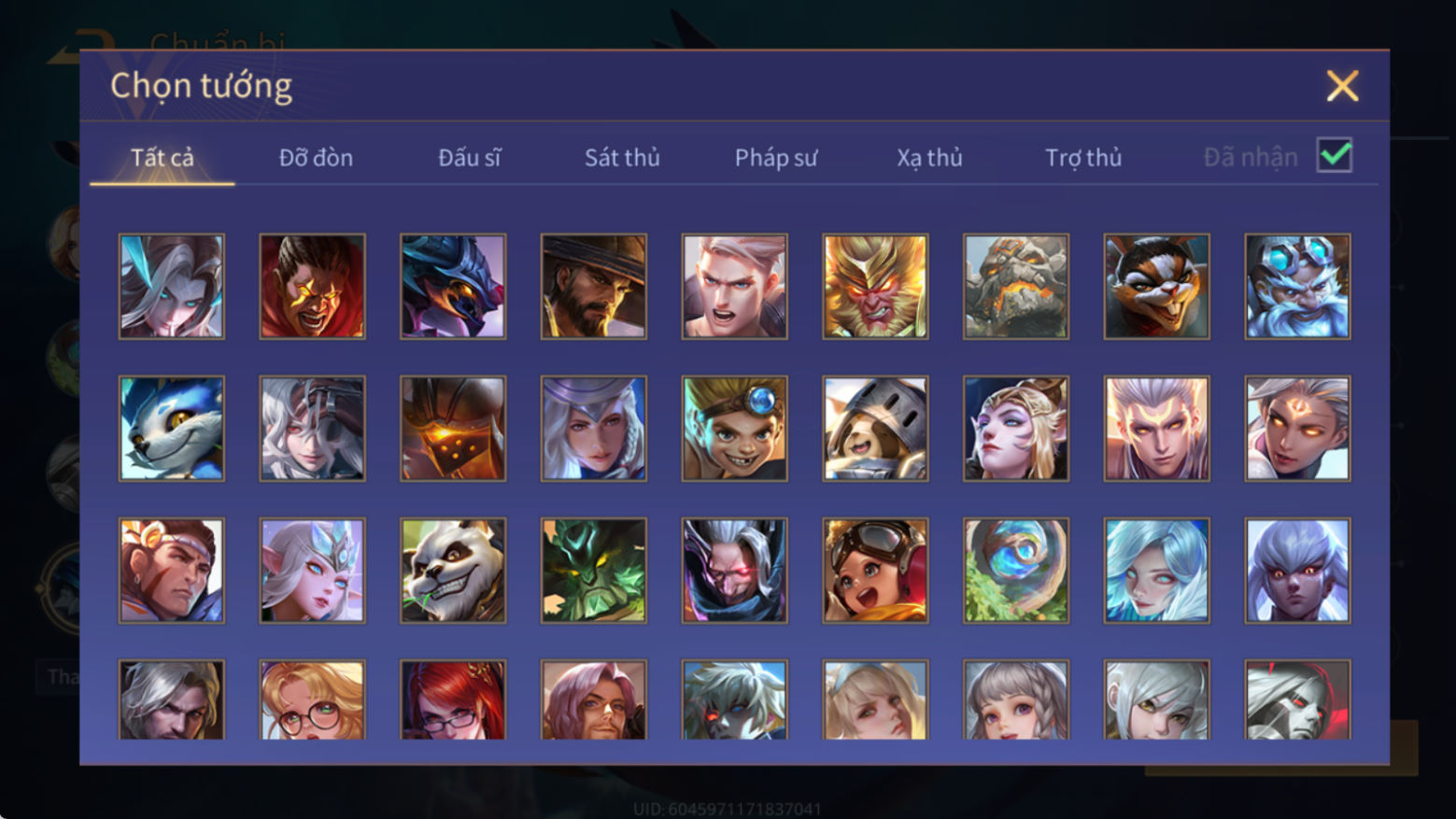Filter heroes by Xạ thủ tab
The width and height of the screenshot is (1456, 819).
[x=929, y=158]
